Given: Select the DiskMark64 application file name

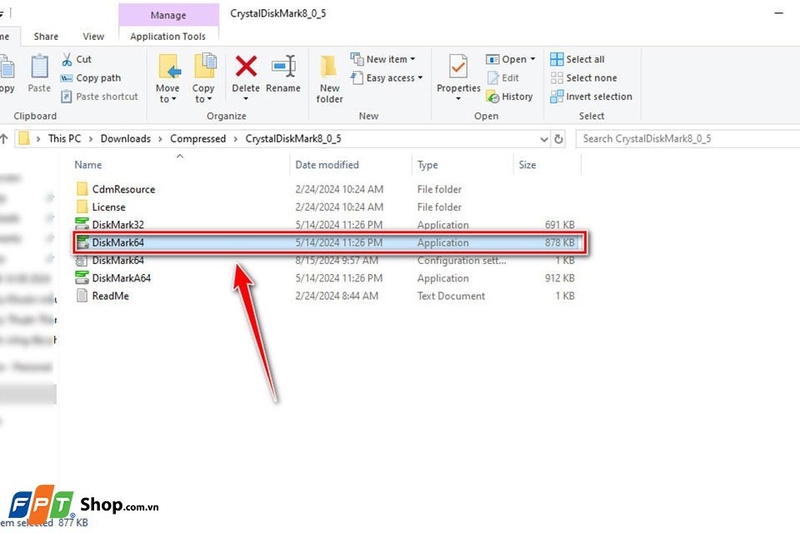Looking at the screenshot, I should click(x=118, y=242).
